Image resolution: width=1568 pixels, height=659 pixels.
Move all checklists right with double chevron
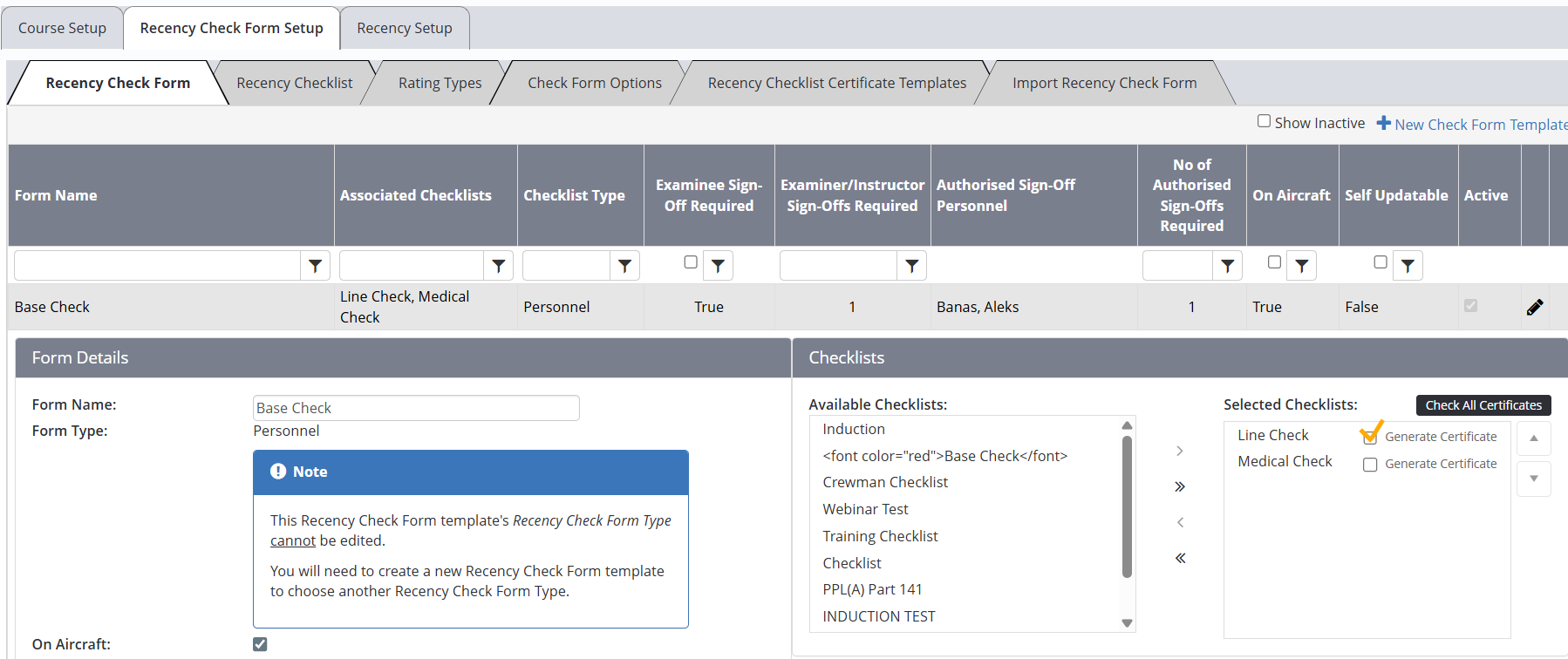(1179, 486)
